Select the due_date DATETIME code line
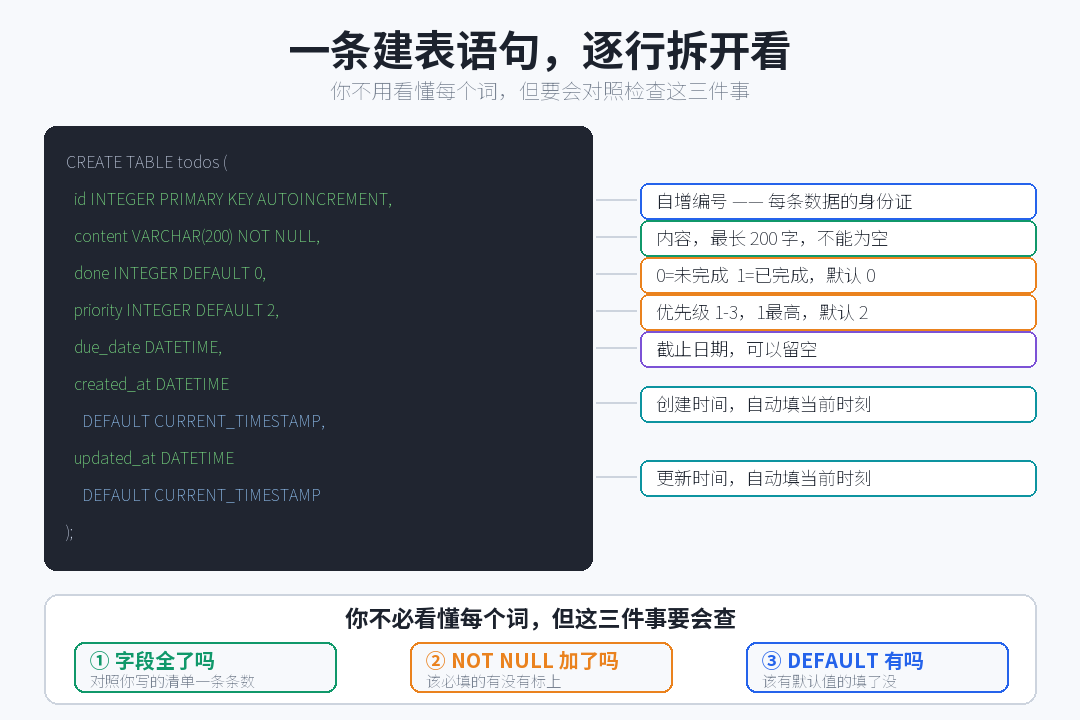The width and height of the screenshot is (1080, 720). pyautogui.click(x=148, y=347)
